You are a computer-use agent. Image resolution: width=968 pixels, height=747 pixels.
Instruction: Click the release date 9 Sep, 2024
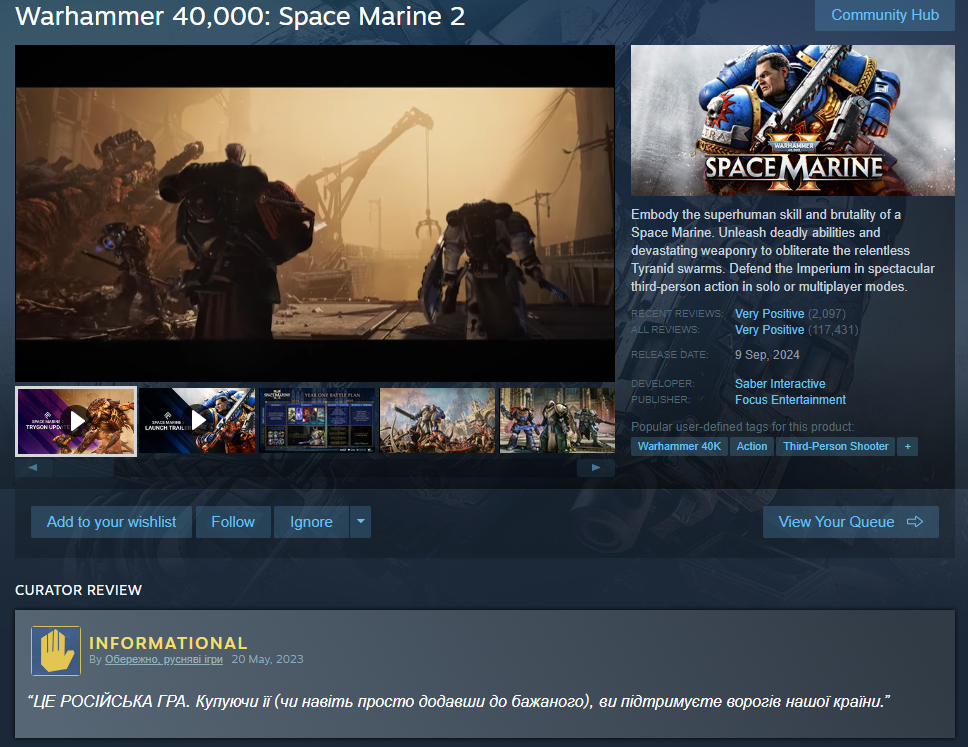pyautogui.click(x=767, y=355)
